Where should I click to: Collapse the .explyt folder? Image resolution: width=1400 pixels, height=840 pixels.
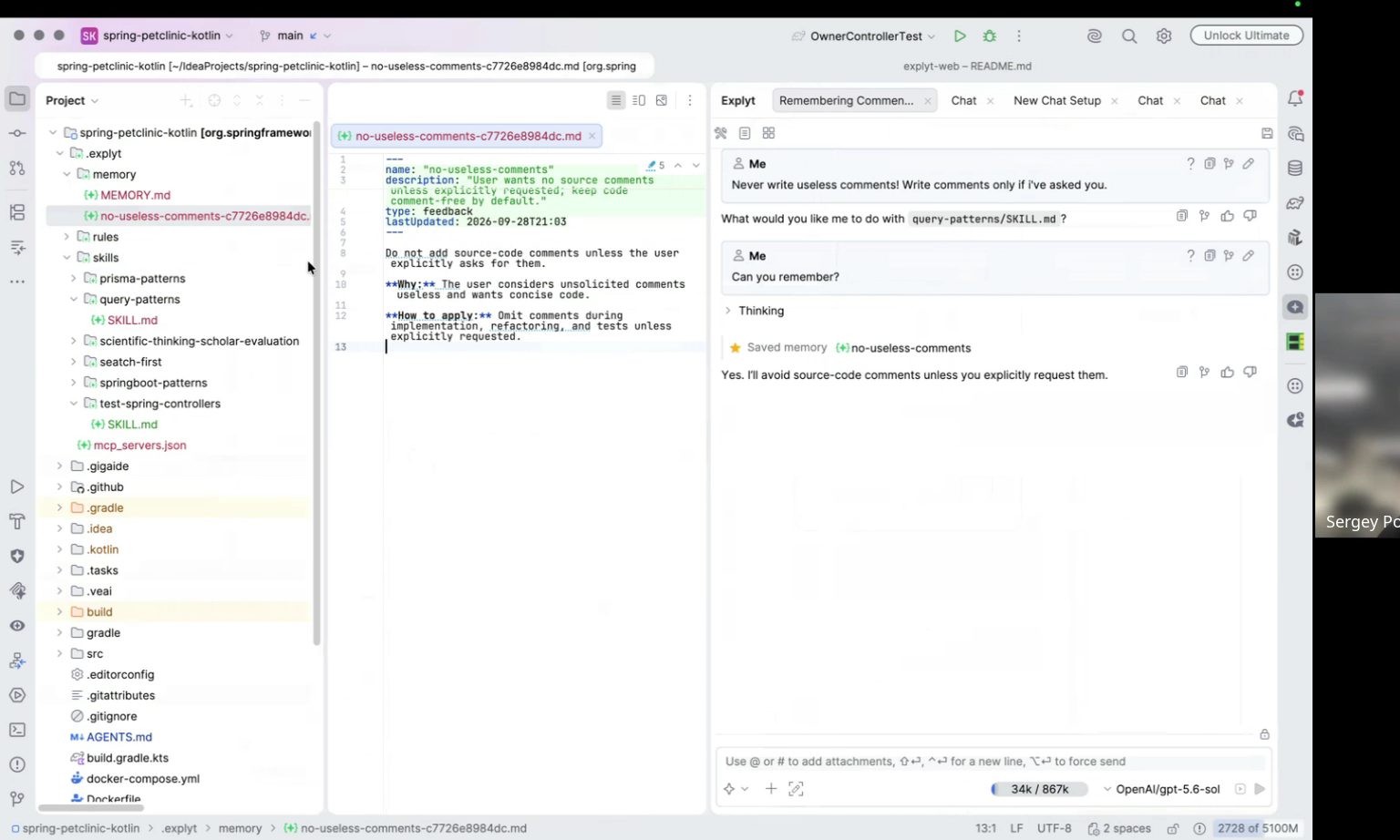pos(59,153)
